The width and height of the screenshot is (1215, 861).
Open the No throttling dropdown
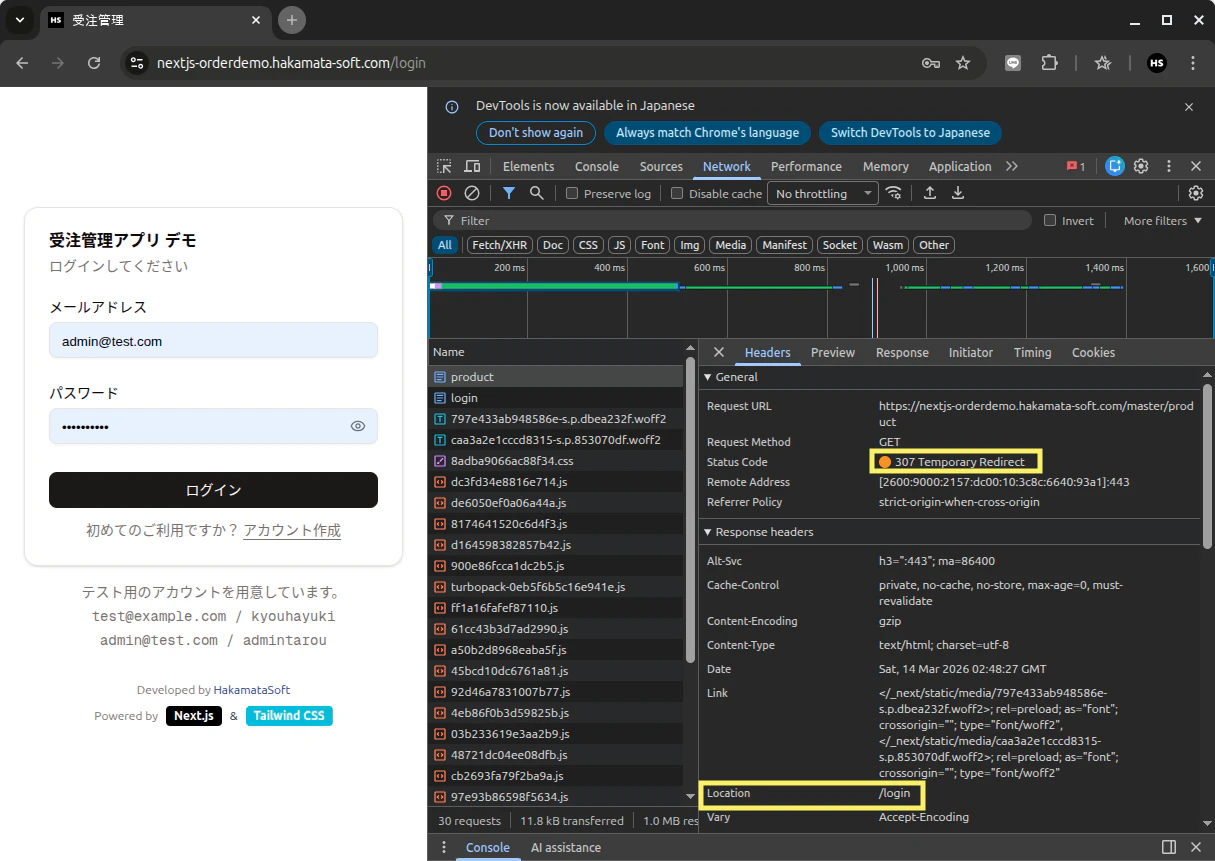[822, 193]
